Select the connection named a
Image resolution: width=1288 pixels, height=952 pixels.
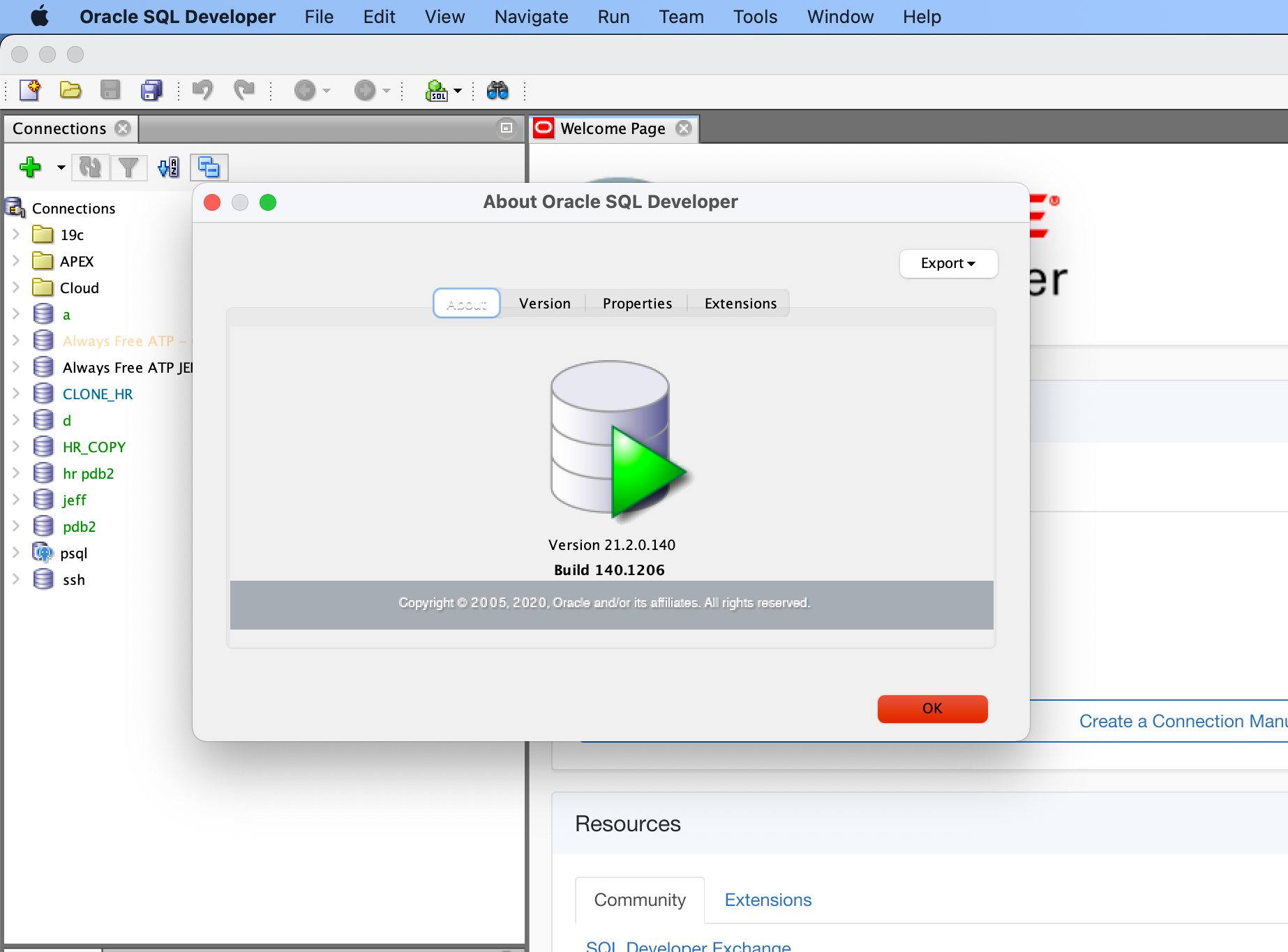(x=66, y=315)
